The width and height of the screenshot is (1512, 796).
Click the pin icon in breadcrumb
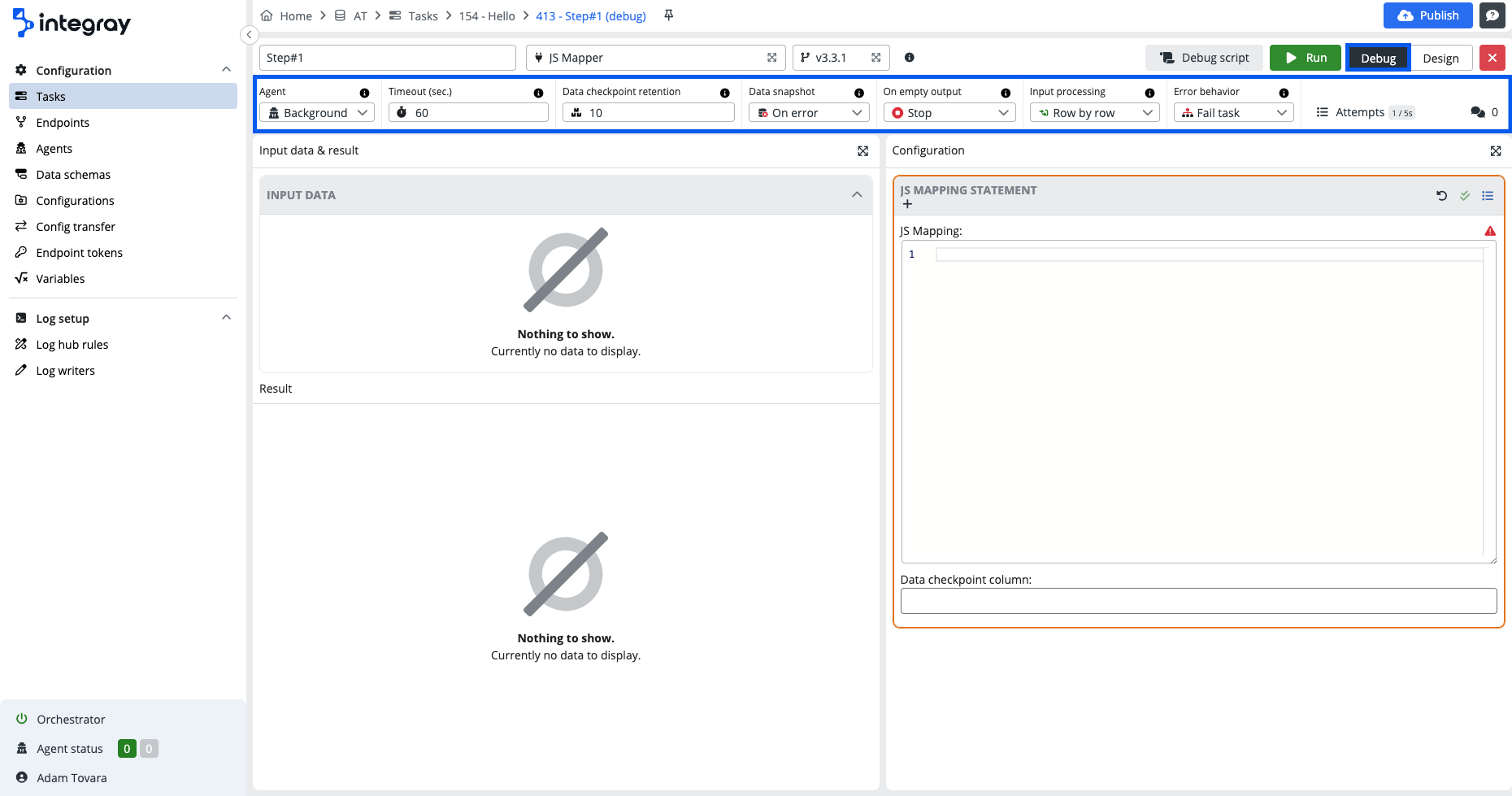point(668,15)
